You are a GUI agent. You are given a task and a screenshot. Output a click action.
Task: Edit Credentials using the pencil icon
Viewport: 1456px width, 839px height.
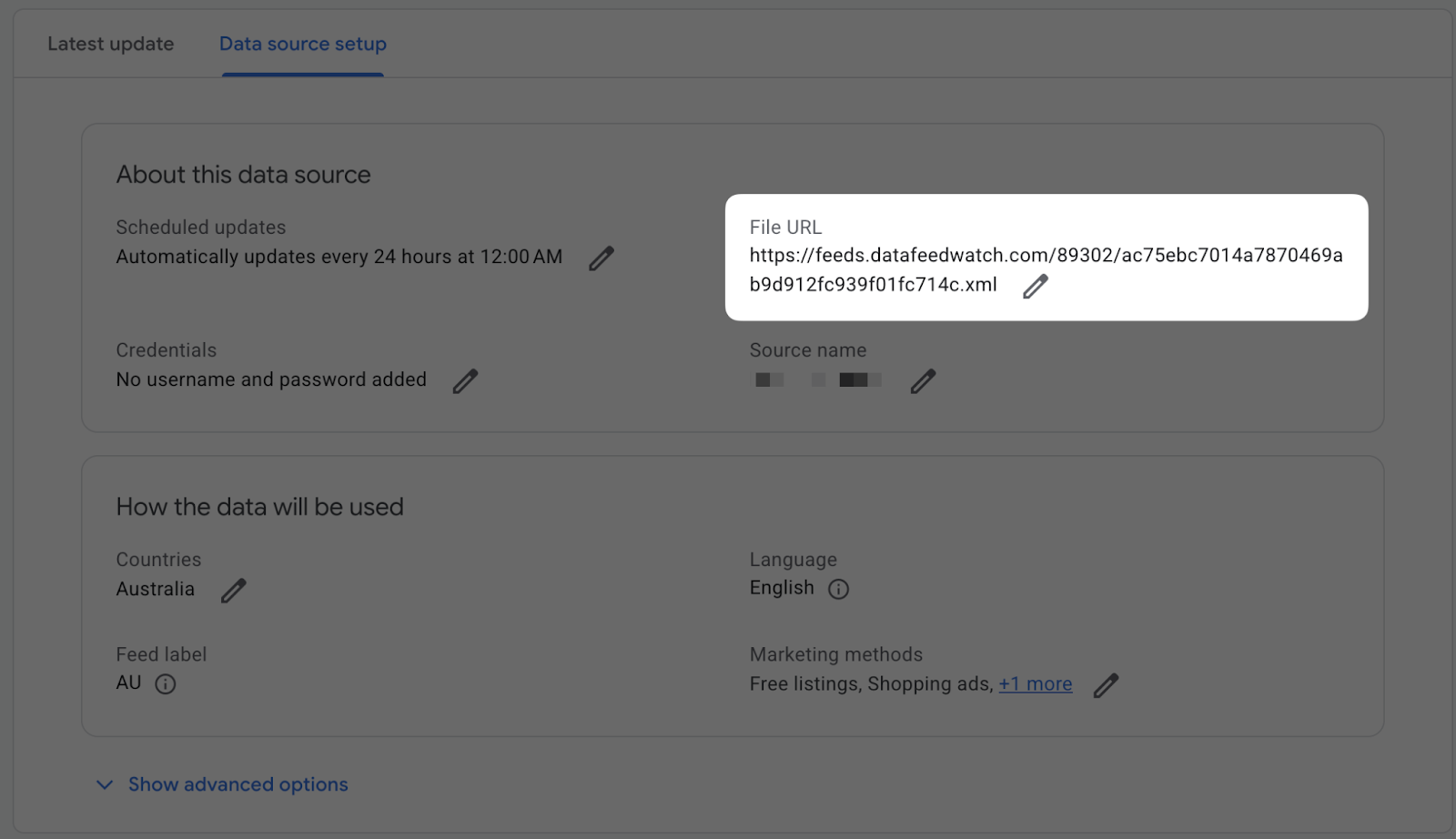pyautogui.click(x=465, y=381)
